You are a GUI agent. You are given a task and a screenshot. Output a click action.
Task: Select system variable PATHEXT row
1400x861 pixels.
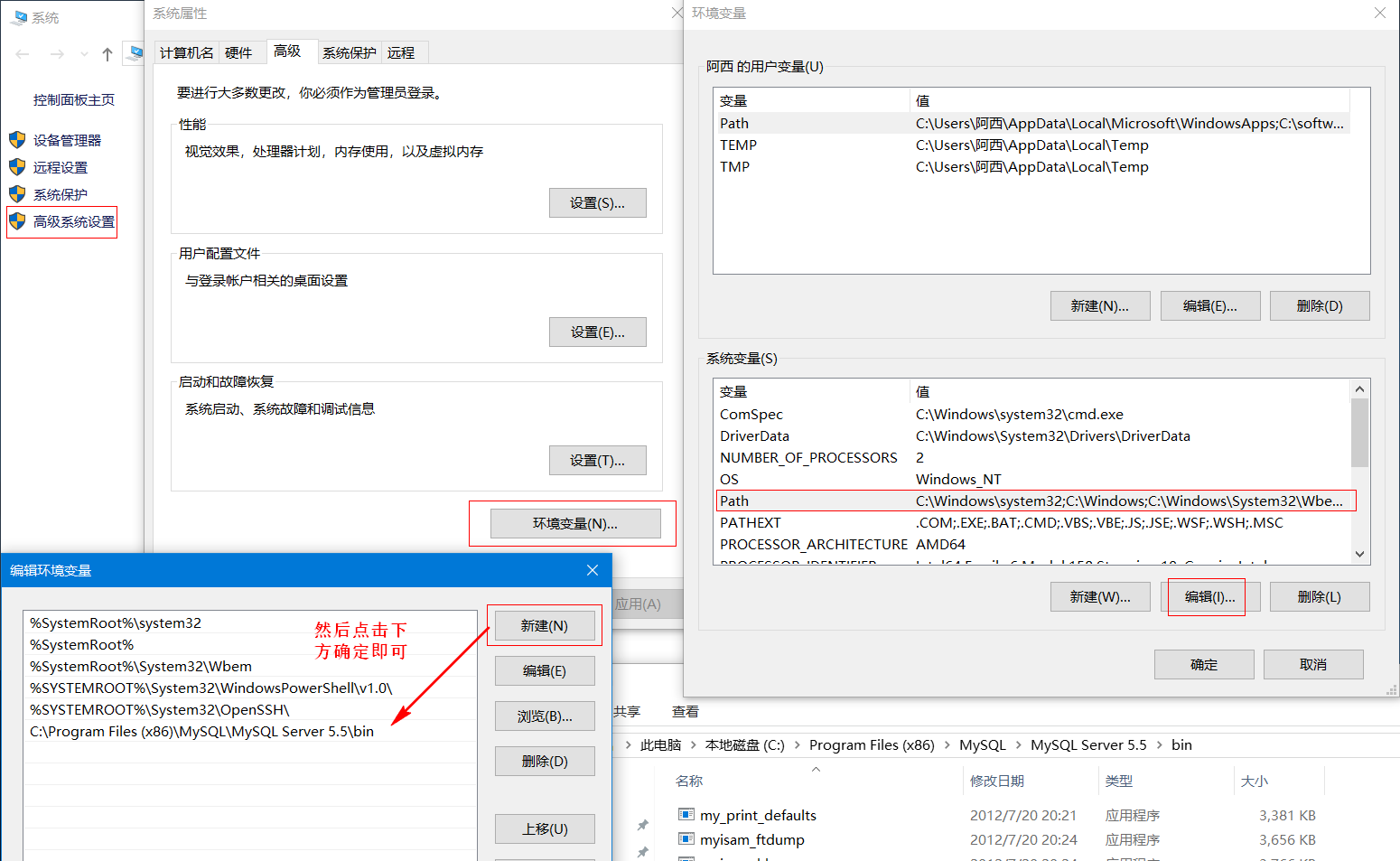click(1032, 523)
